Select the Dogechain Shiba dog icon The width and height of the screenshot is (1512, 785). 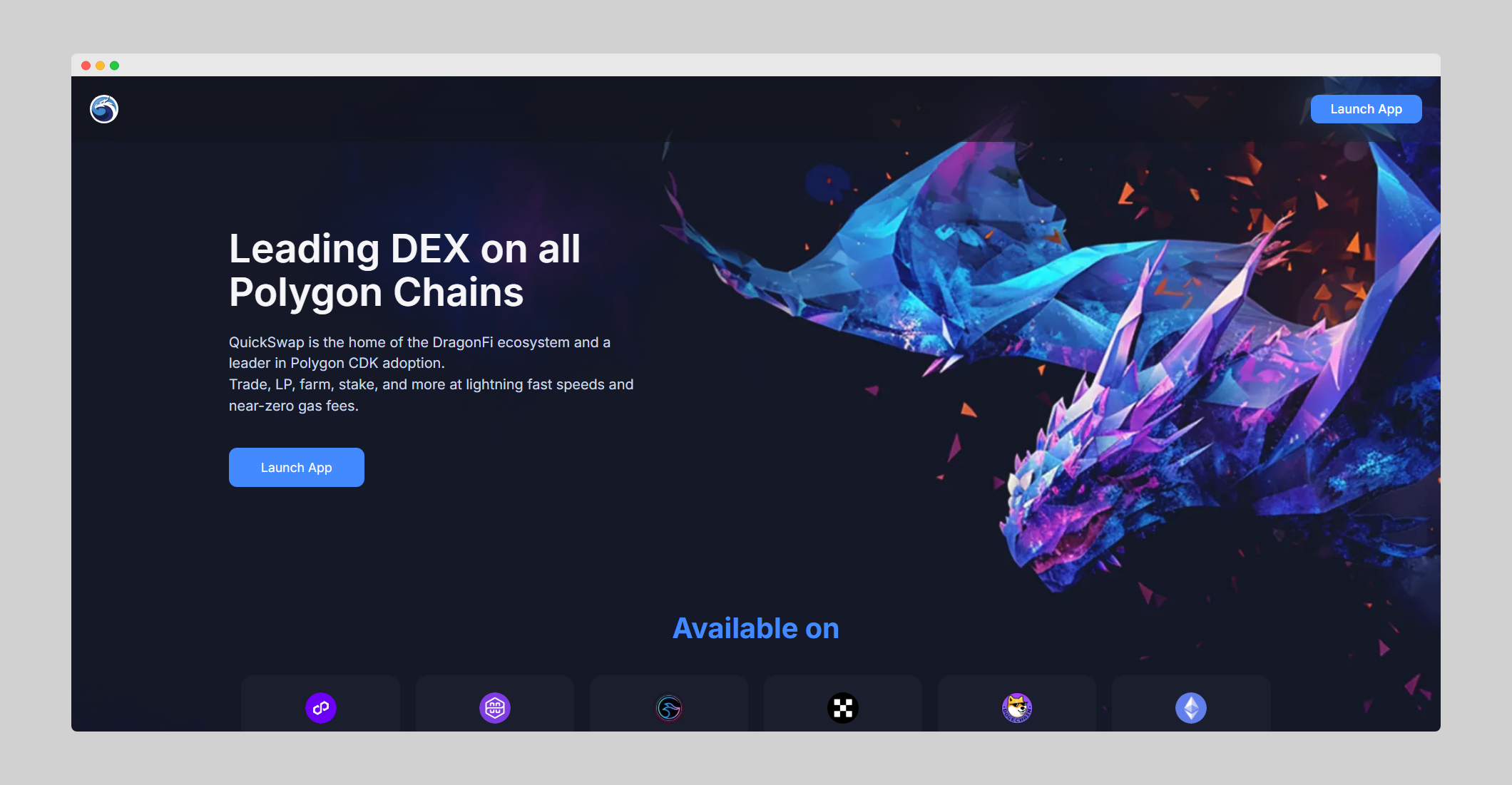point(1017,708)
